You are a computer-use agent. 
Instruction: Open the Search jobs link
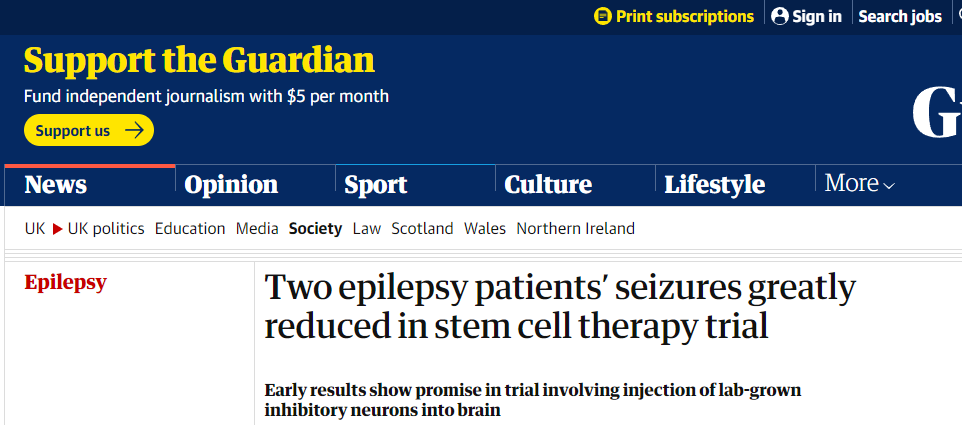(899, 16)
